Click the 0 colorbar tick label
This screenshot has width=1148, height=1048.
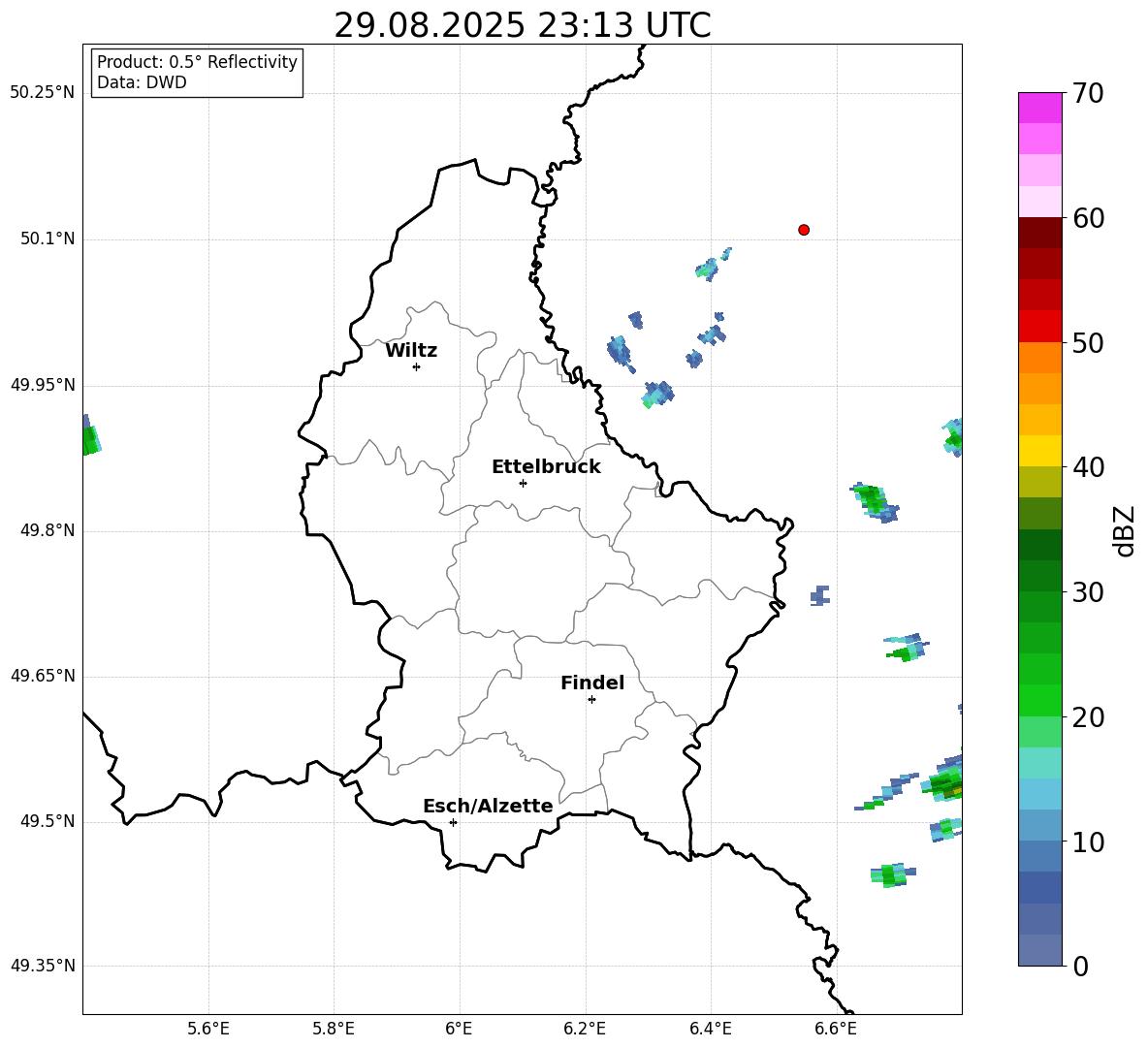click(x=1080, y=967)
